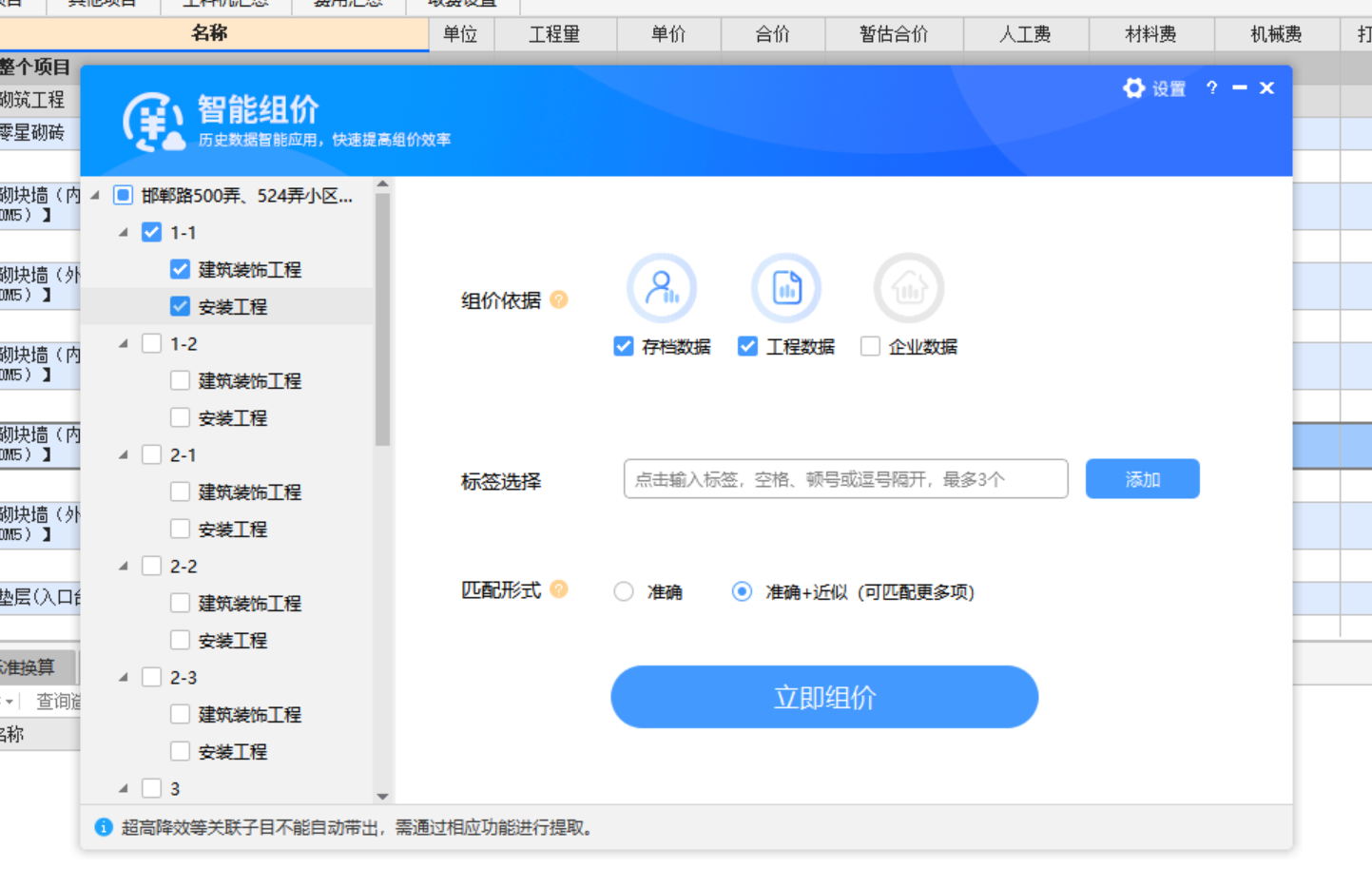The width and height of the screenshot is (1372, 887).
Task: Select 准确+近似 radio button
Action: [x=742, y=591]
